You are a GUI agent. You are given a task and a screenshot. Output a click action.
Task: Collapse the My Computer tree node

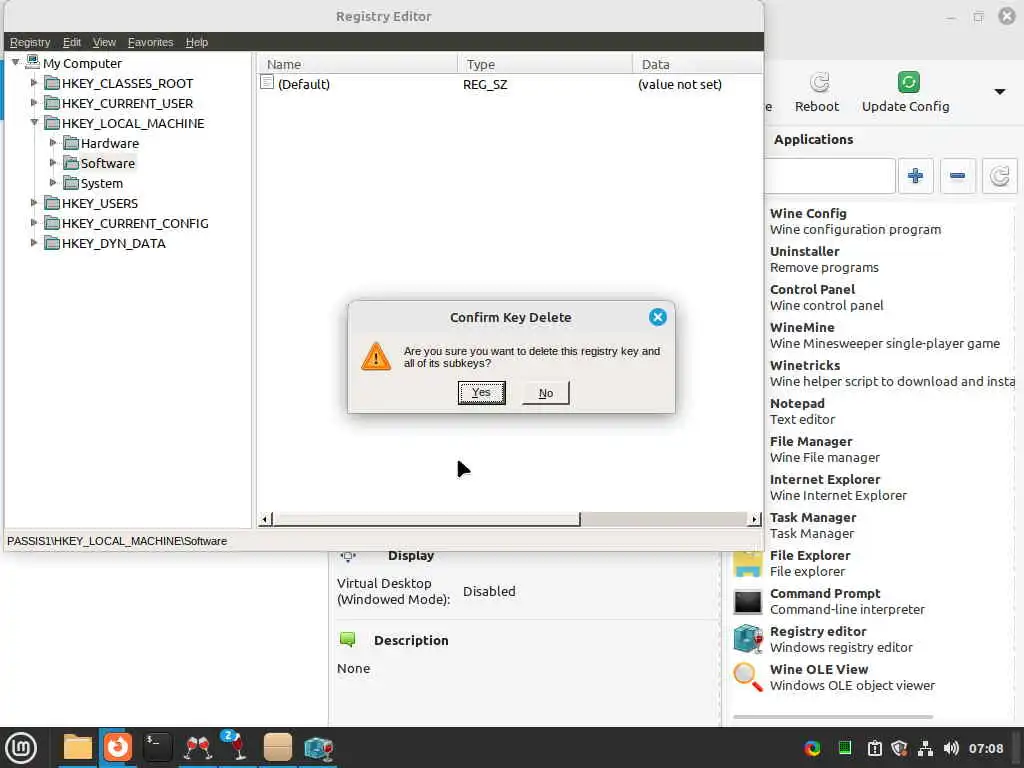(x=15, y=63)
